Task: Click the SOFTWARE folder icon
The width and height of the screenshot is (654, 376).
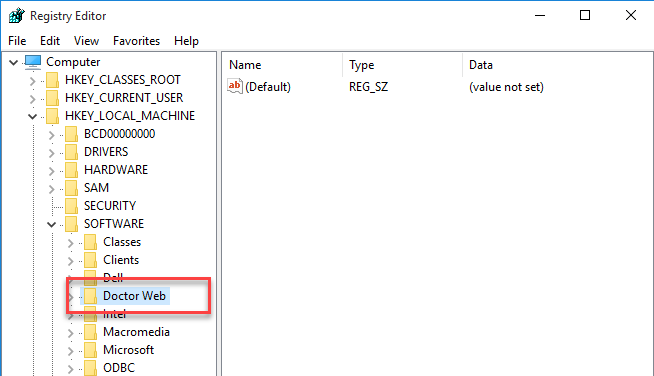Action: click(71, 224)
